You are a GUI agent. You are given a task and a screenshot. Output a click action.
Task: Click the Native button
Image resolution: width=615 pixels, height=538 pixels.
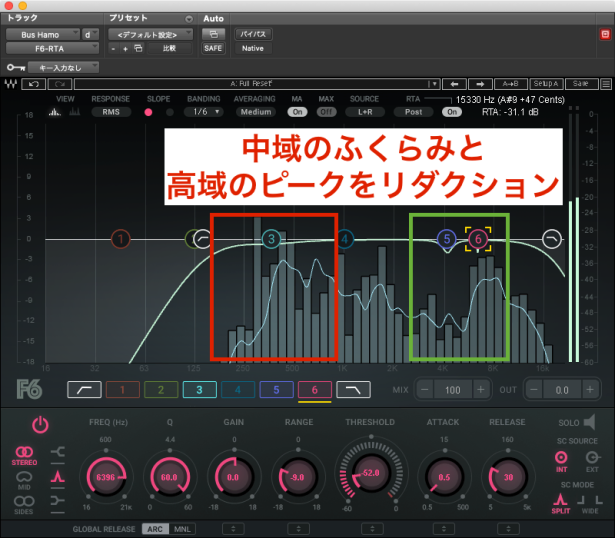[253, 48]
